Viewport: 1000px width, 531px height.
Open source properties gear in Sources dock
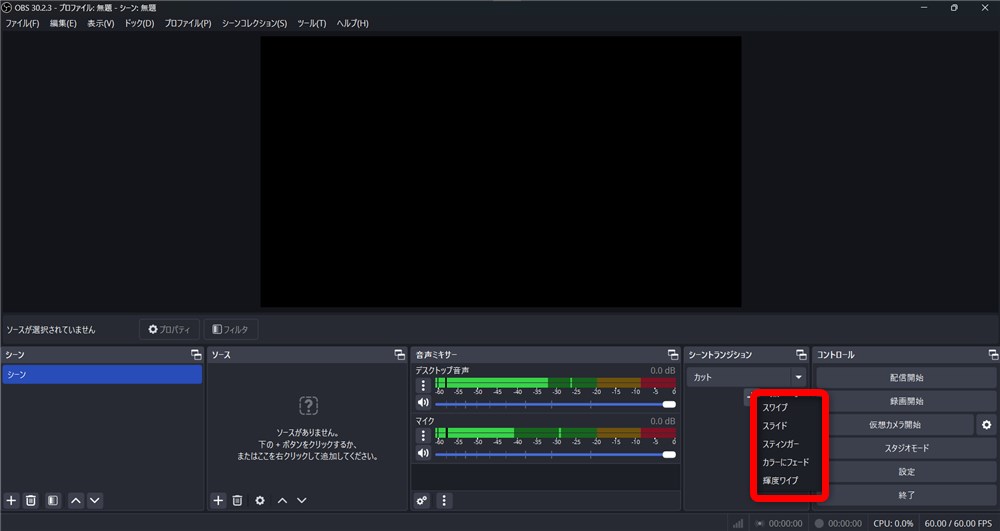(x=260, y=500)
